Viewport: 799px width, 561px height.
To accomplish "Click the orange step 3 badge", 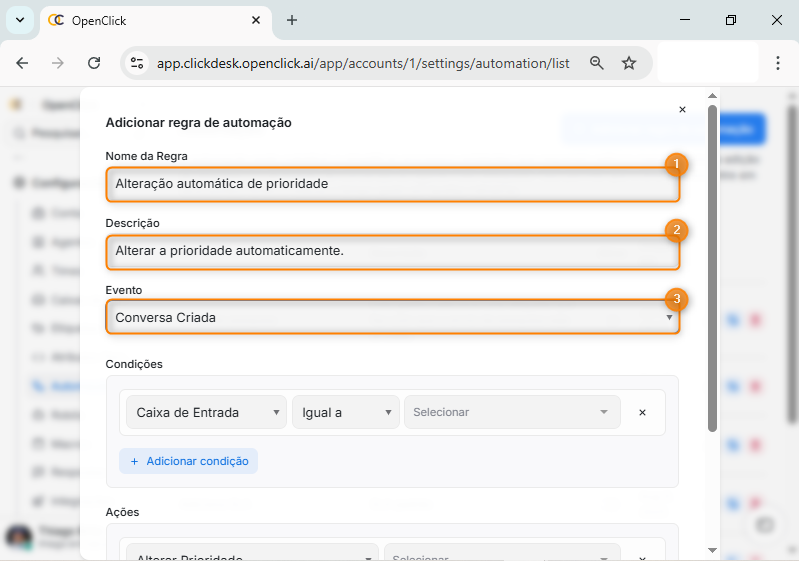I will coord(677,299).
